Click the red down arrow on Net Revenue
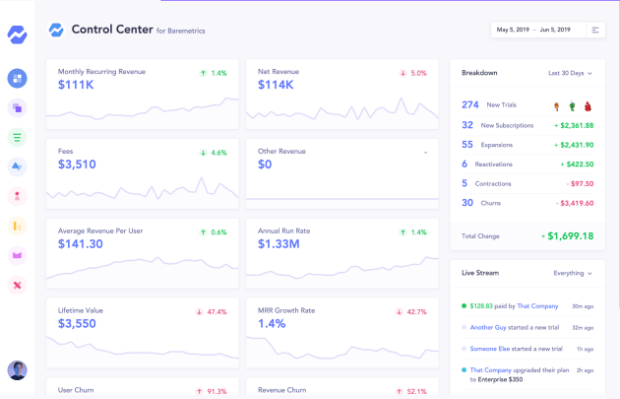 [x=403, y=73]
